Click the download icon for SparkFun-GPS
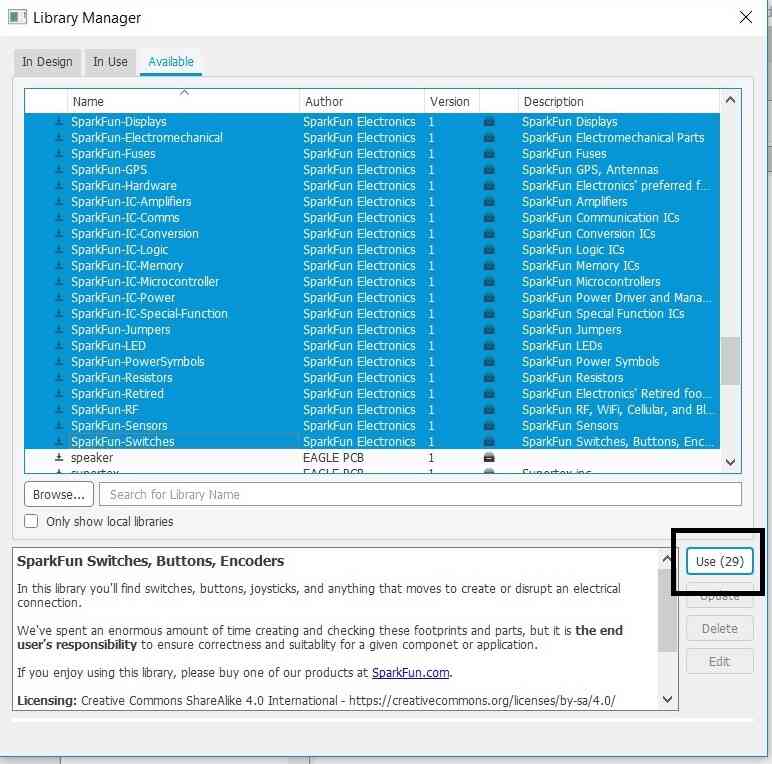Image resolution: width=772 pixels, height=764 pixels. tap(59, 170)
